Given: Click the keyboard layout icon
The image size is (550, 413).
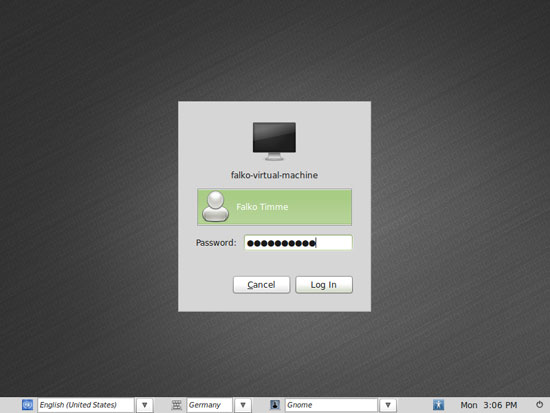Looking at the screenshot, I should pyautogui.click(x=176, y=405).
